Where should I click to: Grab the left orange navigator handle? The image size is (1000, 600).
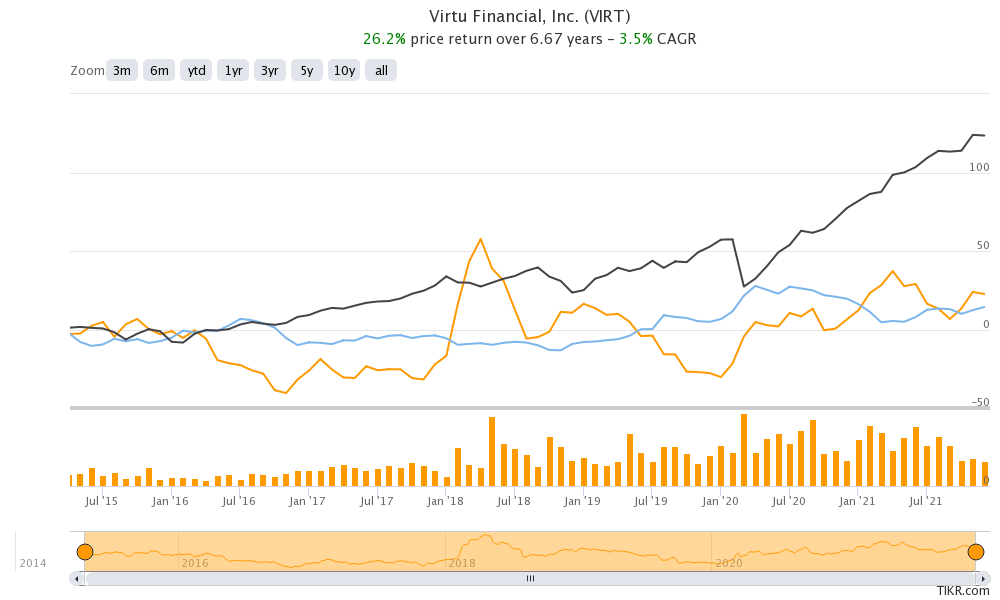(85, 552)
